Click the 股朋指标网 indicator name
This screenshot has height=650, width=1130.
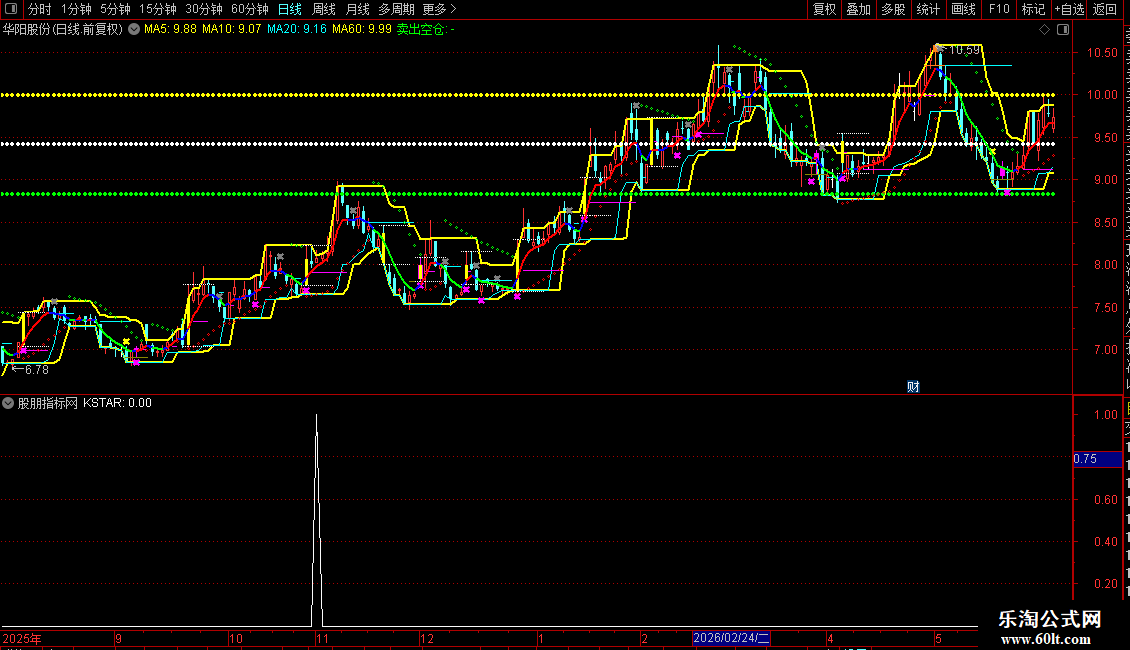coord(48,403)
